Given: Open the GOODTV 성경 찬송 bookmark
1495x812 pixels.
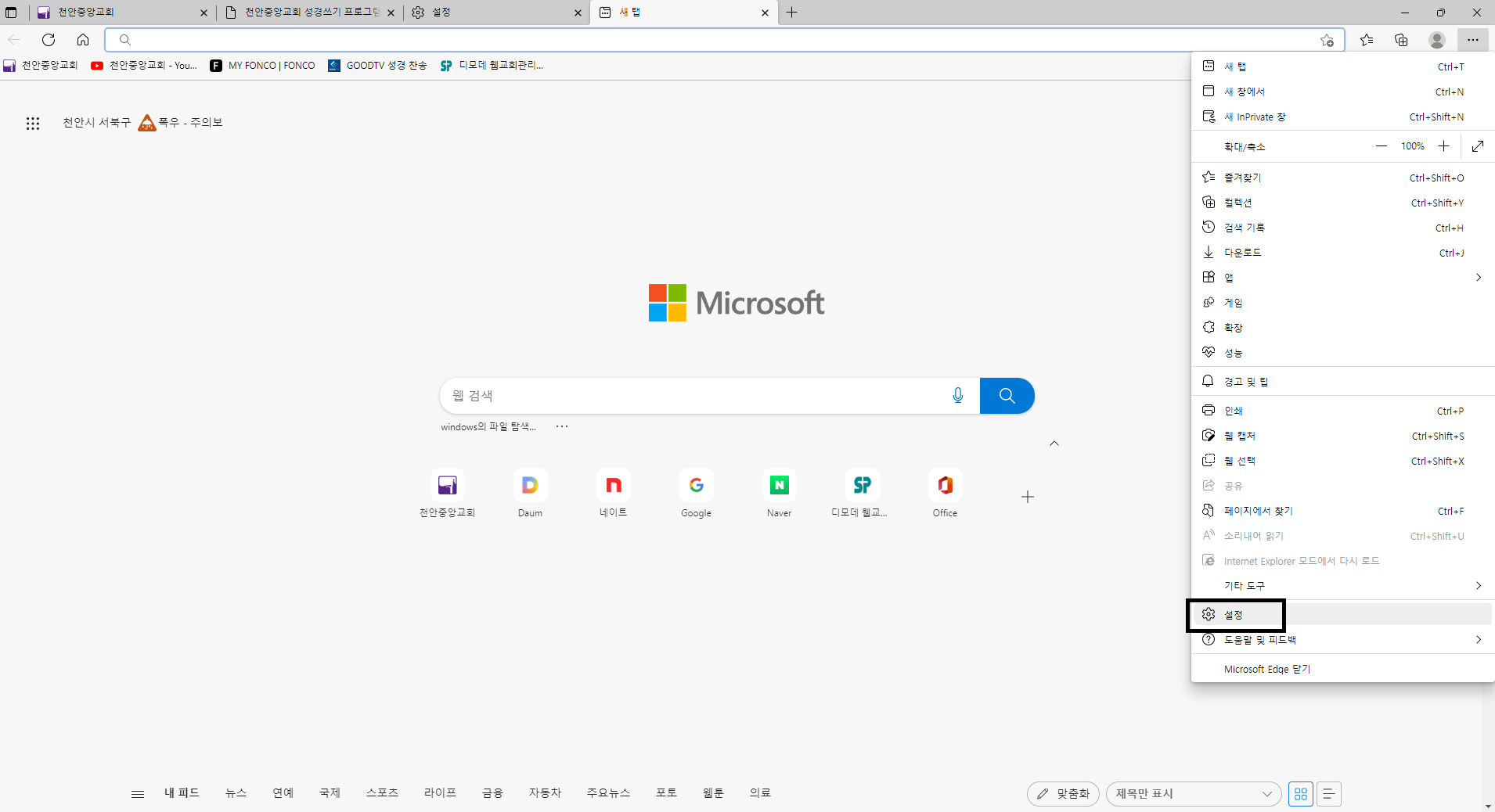Looking at the screenshot, I should pos(377,66).
